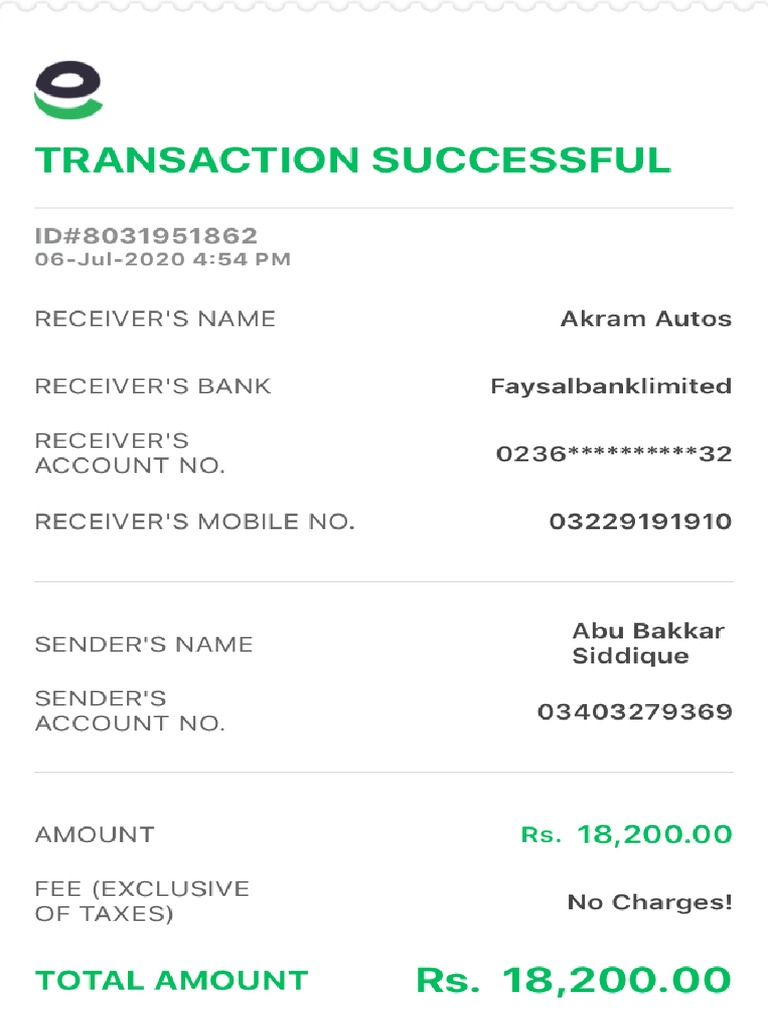Click the No Charges! fee text
The height and width of the screenshot is (1024, 768).
(649, 902)
